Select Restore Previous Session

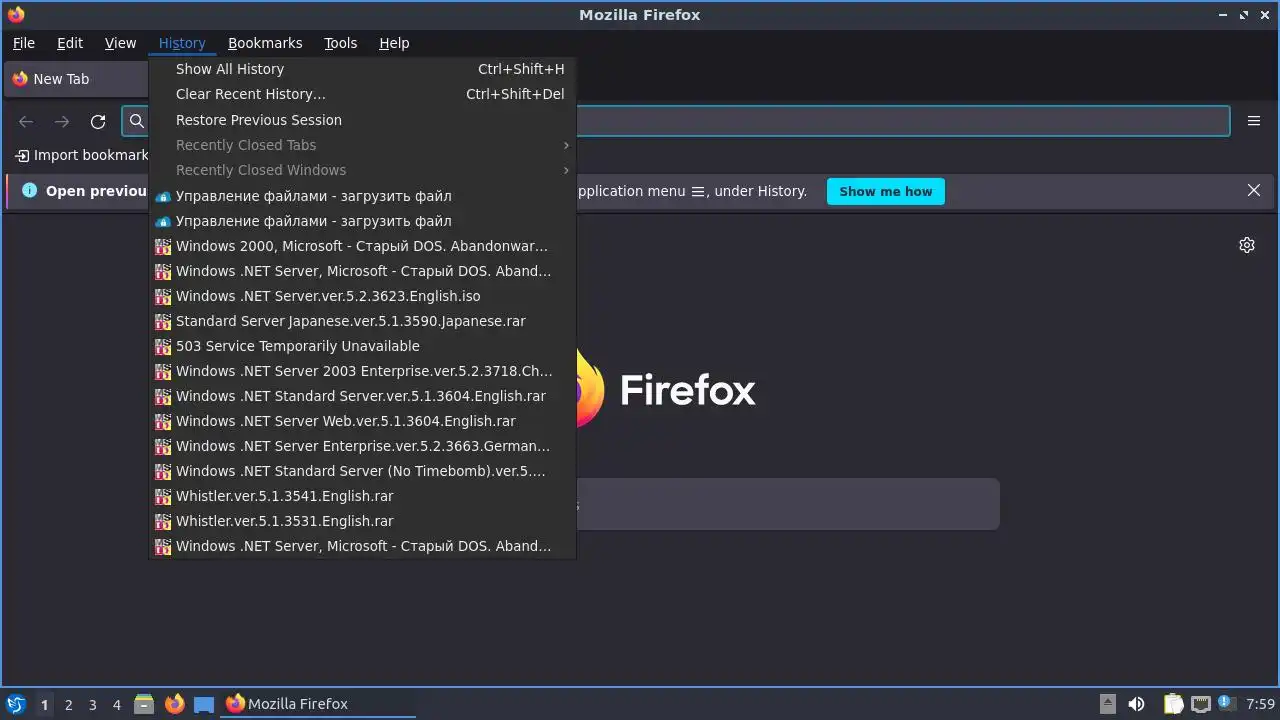[362, 120]
